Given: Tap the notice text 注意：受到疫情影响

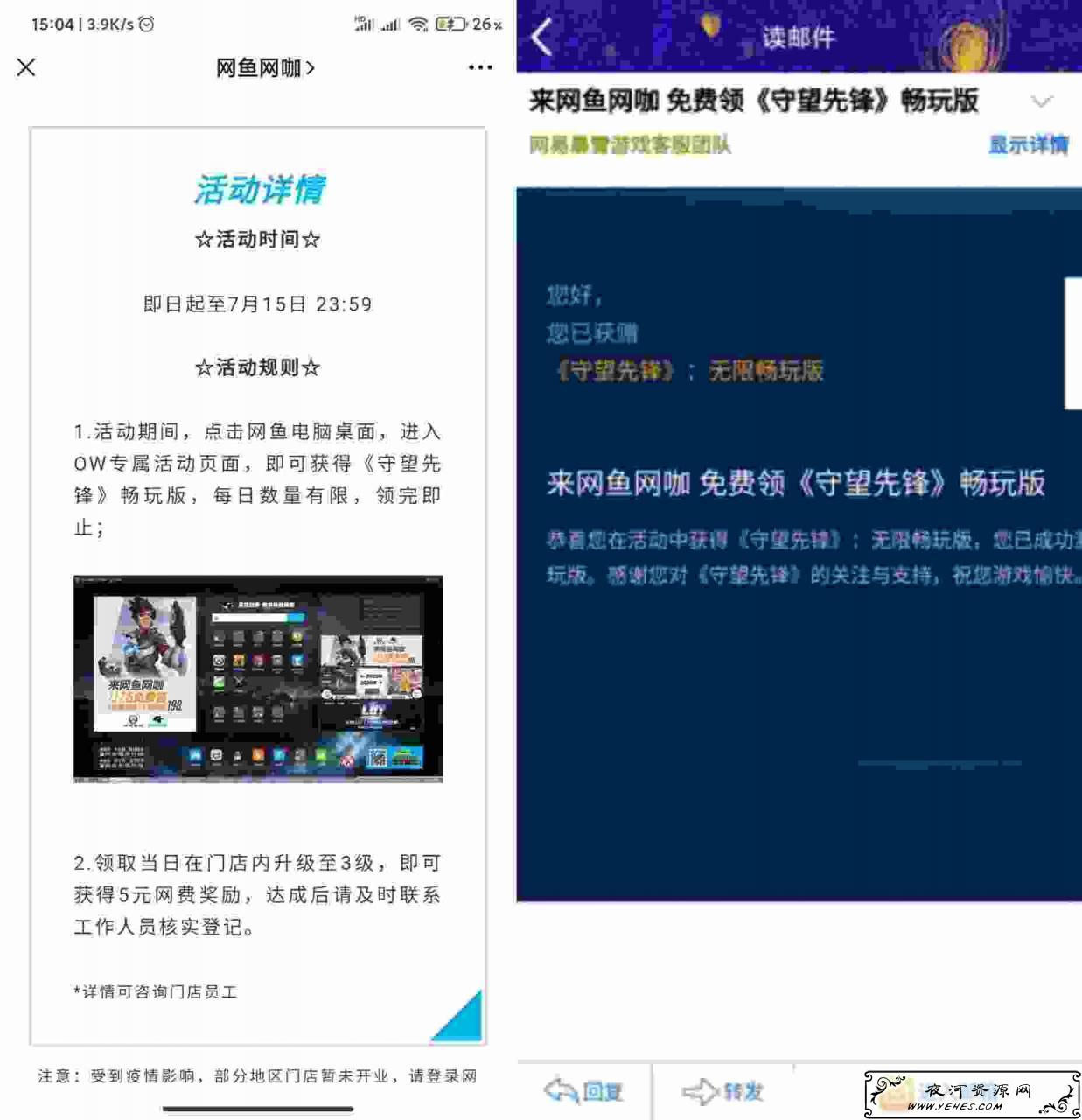Looking at the screenshot, I should pos(257,1075).
